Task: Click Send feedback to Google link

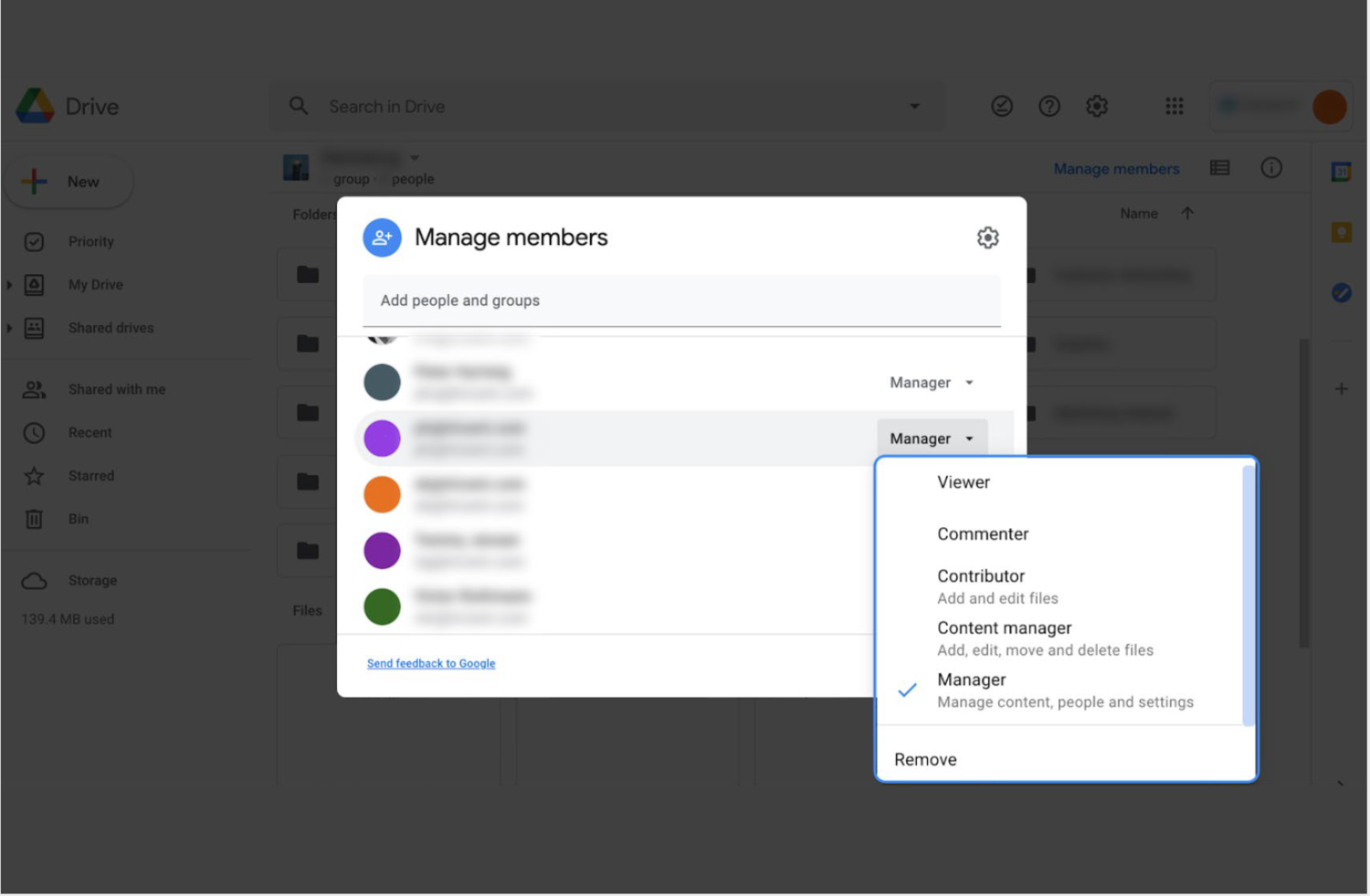Action: [431, 664]
